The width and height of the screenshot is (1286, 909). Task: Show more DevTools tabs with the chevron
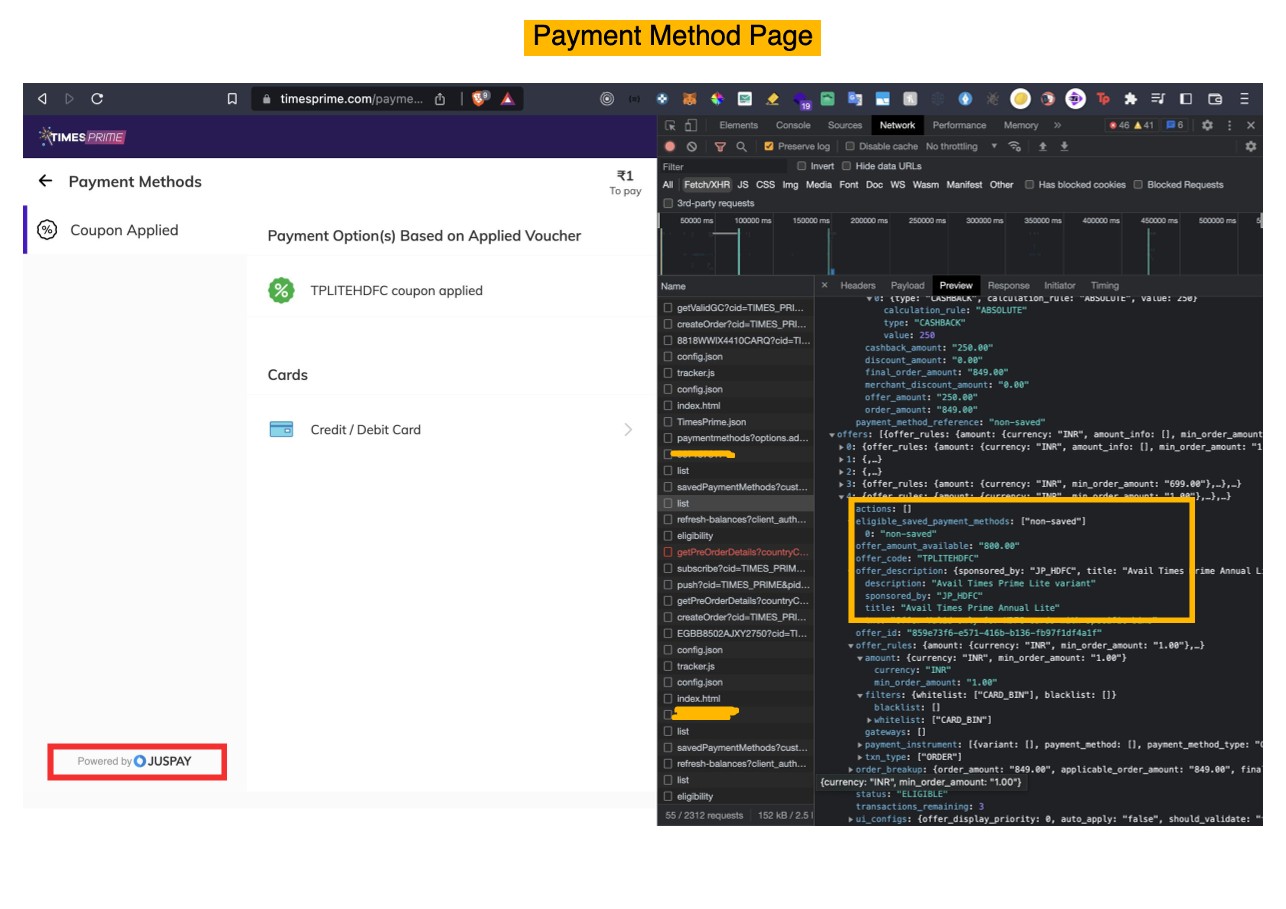point(1057,125)
